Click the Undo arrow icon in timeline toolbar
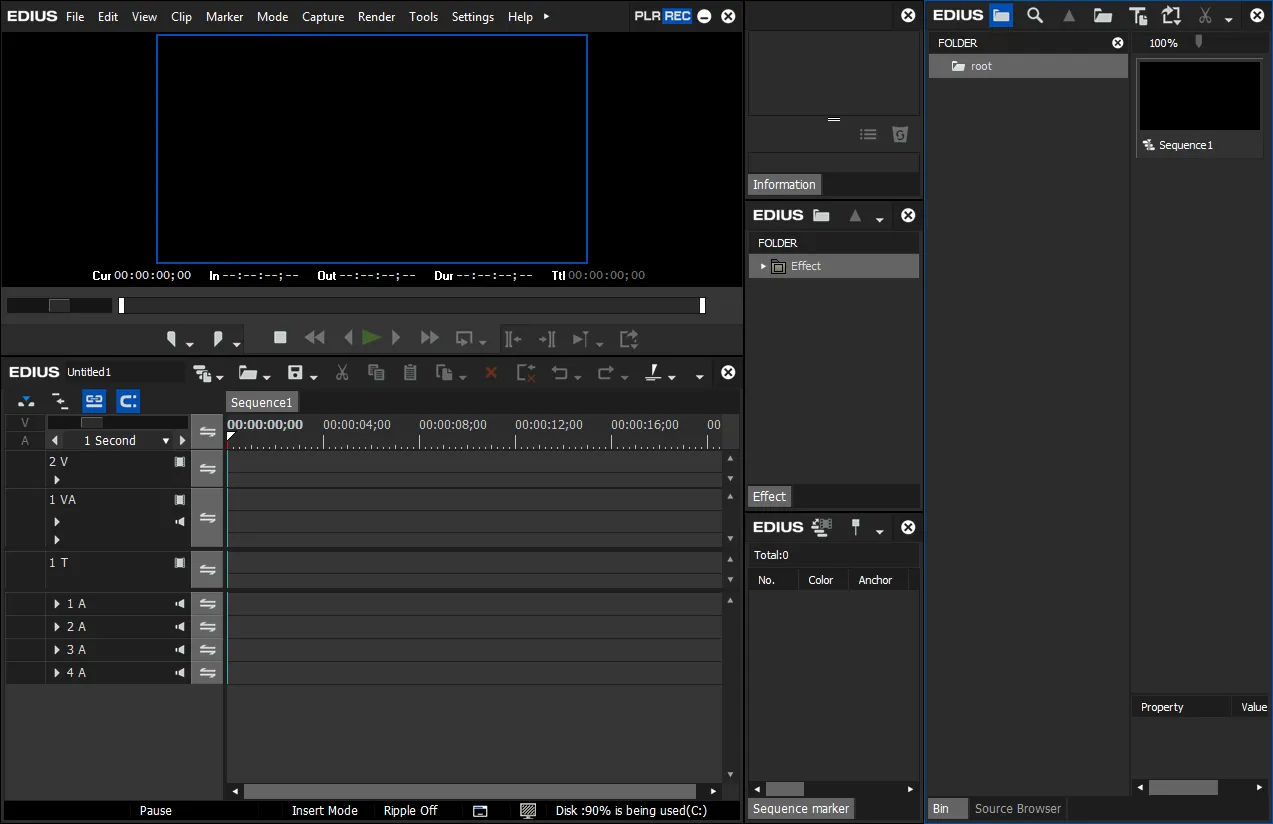Screen dimensions: 1273x824 (x=560, y=372)
